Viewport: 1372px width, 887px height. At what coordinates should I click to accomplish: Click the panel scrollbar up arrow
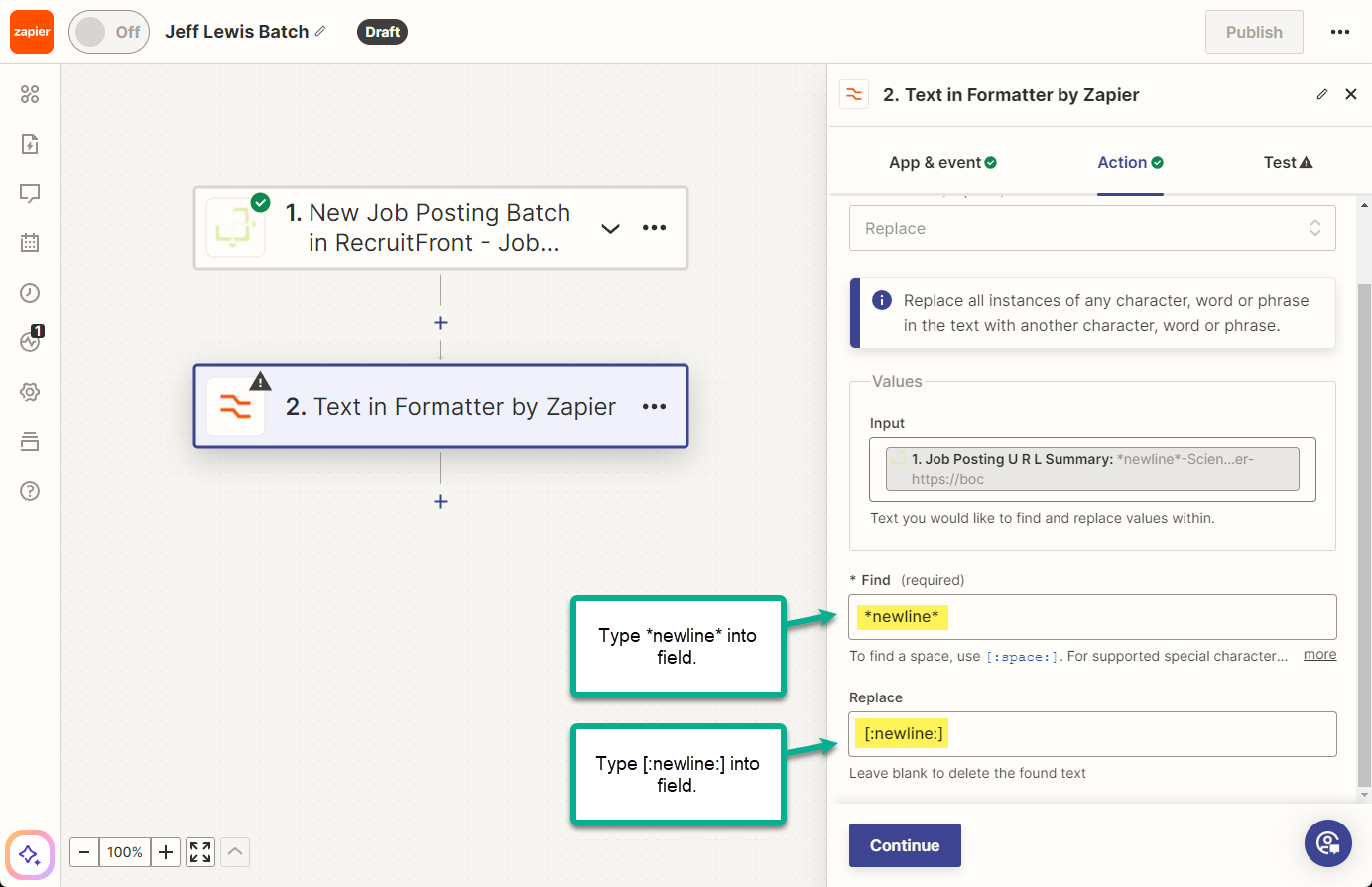[1364, 205]
